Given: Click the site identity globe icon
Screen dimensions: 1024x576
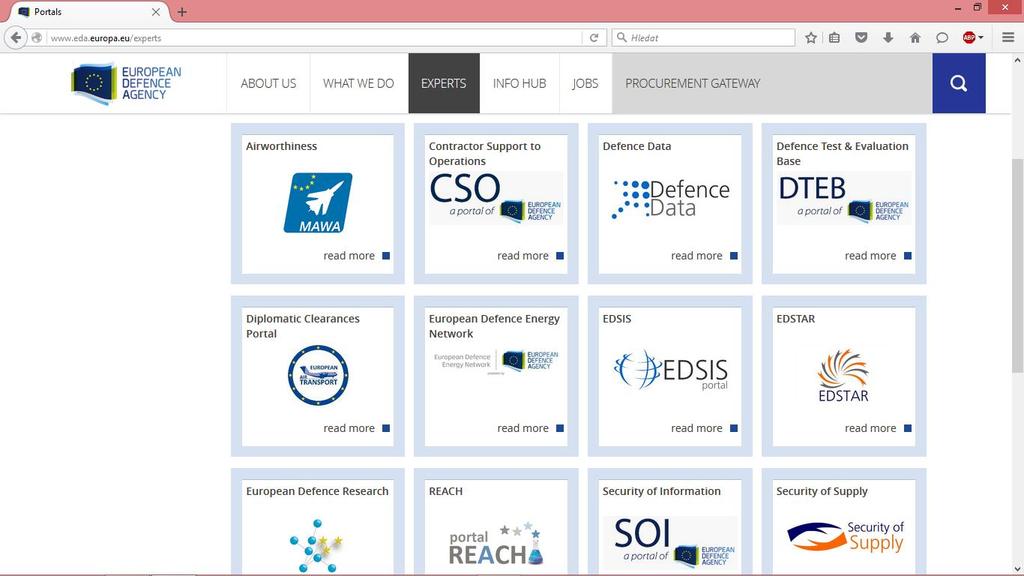Looking at the screenshot, I should click(37, 38).
